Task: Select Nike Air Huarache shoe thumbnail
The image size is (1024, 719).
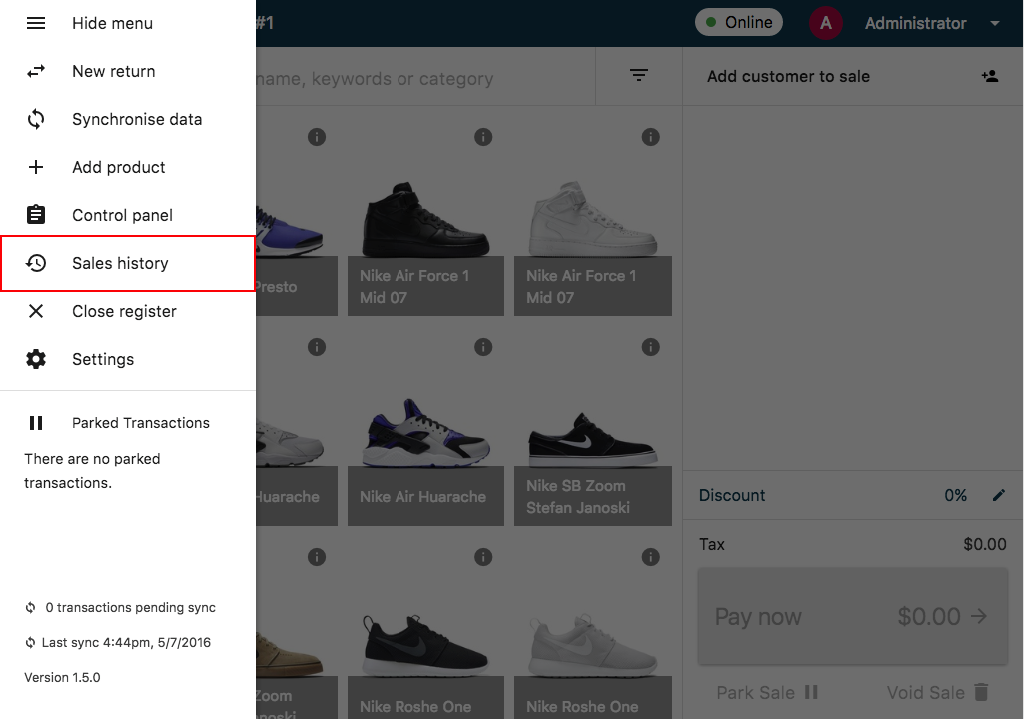Action: click(425, 432)
